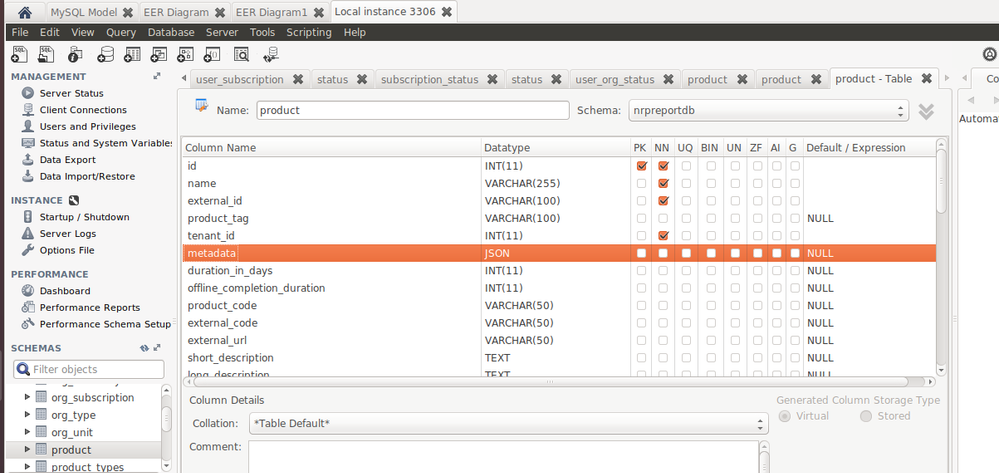Expand the org_unit table node
Image resolution: width=999 pixels, height=473 pixels.
[27, 432]
